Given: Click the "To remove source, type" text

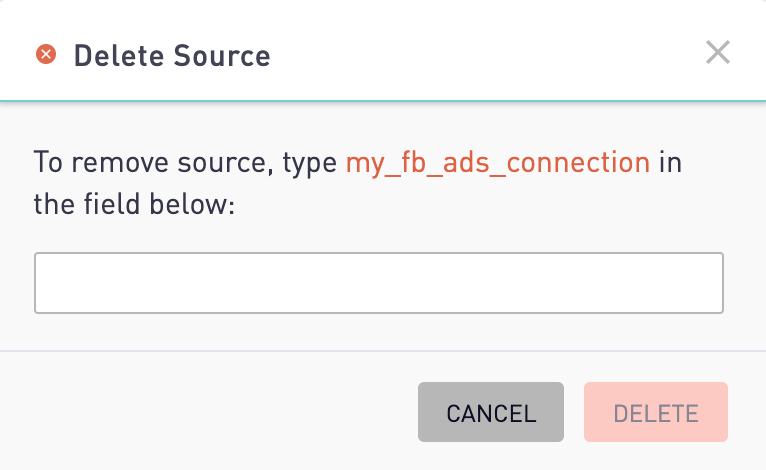Looking at the screenshot, I should 185,162.
